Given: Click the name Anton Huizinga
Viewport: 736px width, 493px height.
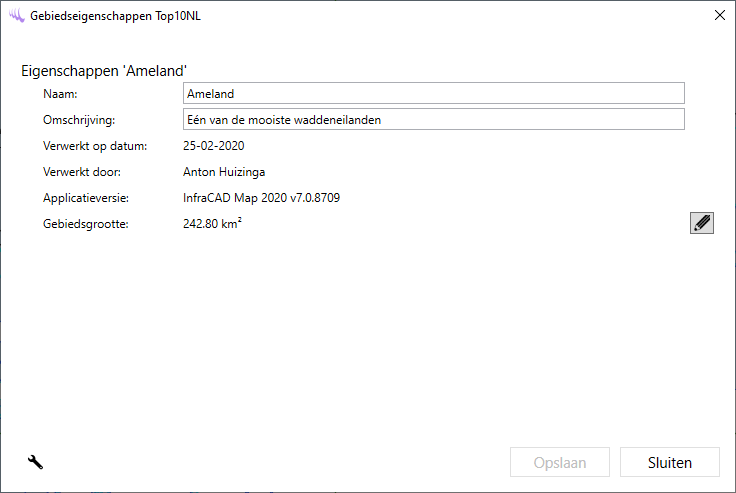Looking at the screenshot, I should 224,172.
